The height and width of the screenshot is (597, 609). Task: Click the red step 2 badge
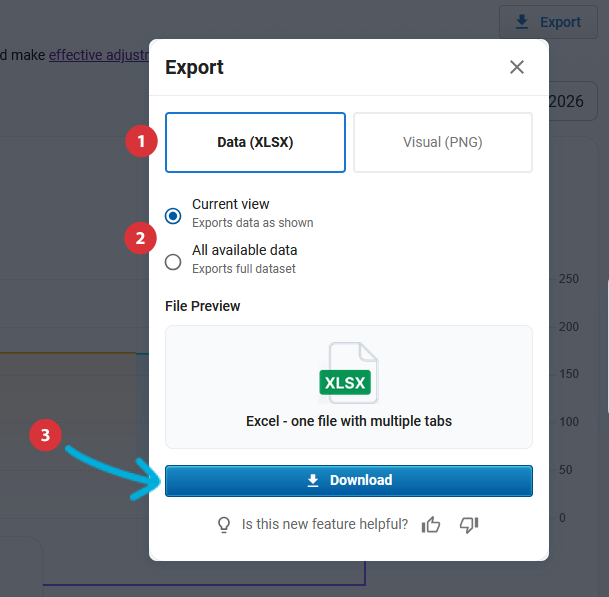[141, 238]
